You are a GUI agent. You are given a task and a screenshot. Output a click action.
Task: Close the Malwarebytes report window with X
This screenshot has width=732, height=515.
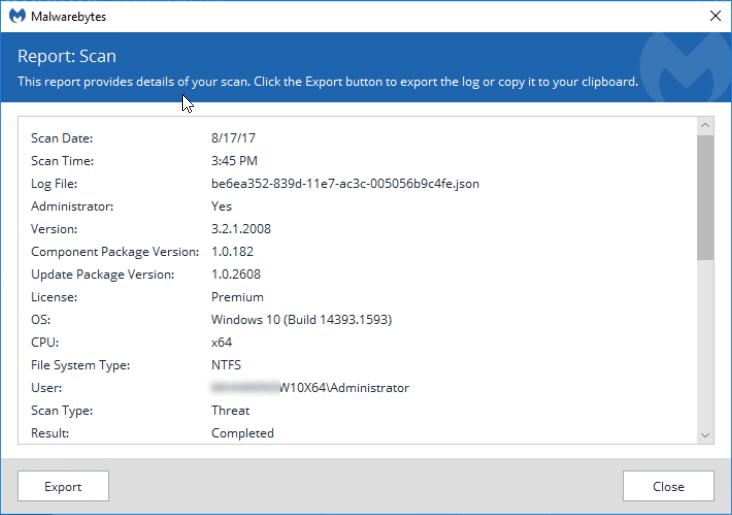point(715,16)
